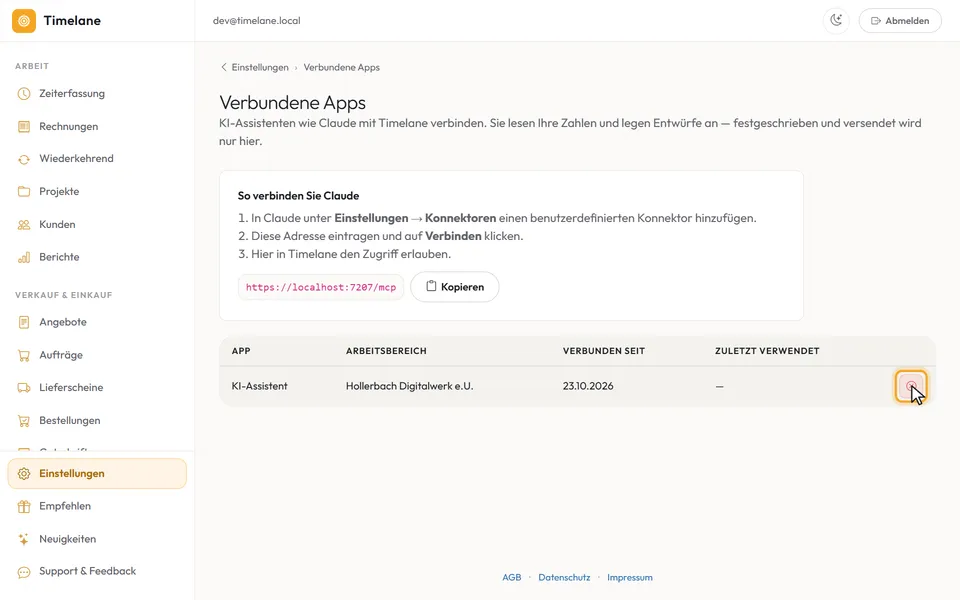Click the Abmelden logout button
960x600 pixels.
(900, 21)
